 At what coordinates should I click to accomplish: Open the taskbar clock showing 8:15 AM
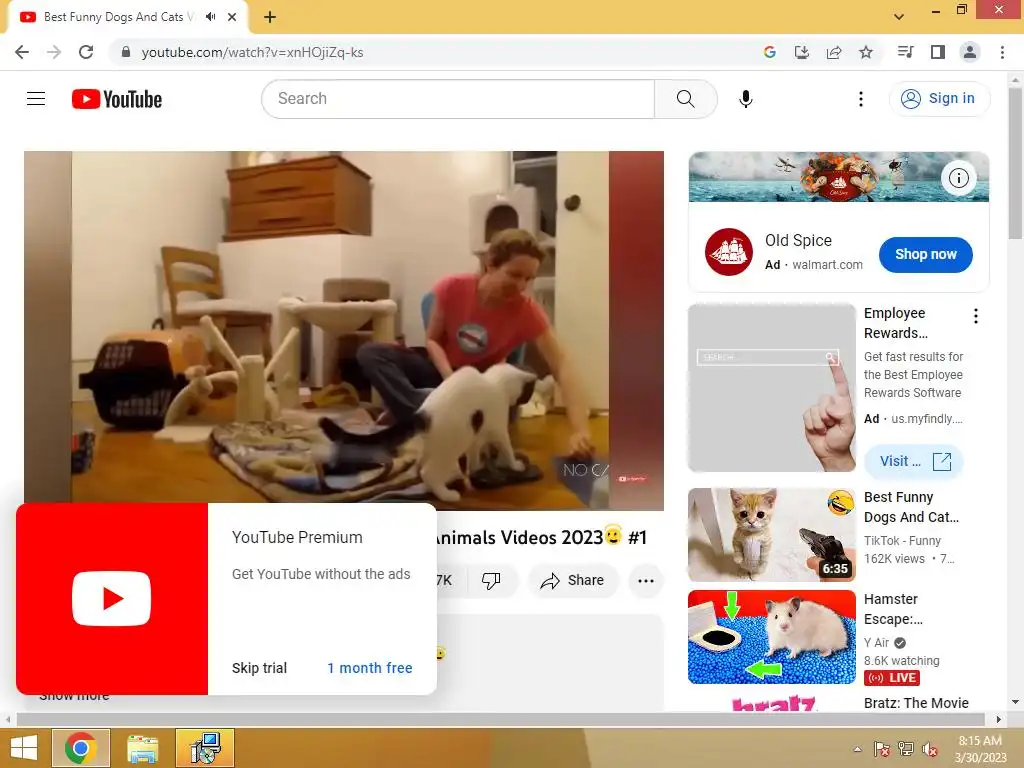coord(980,748)
